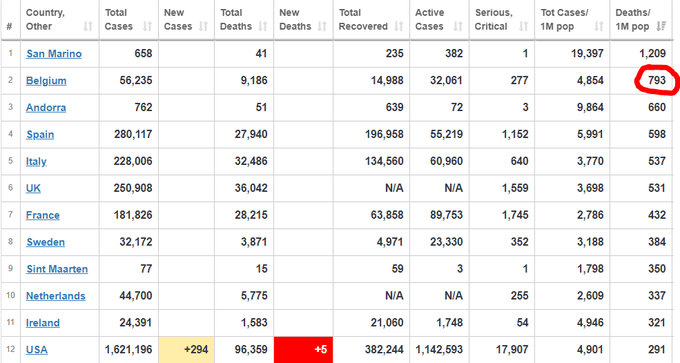Click the # column header
This screenshot has width=680, height=363.
pos(10,26)
